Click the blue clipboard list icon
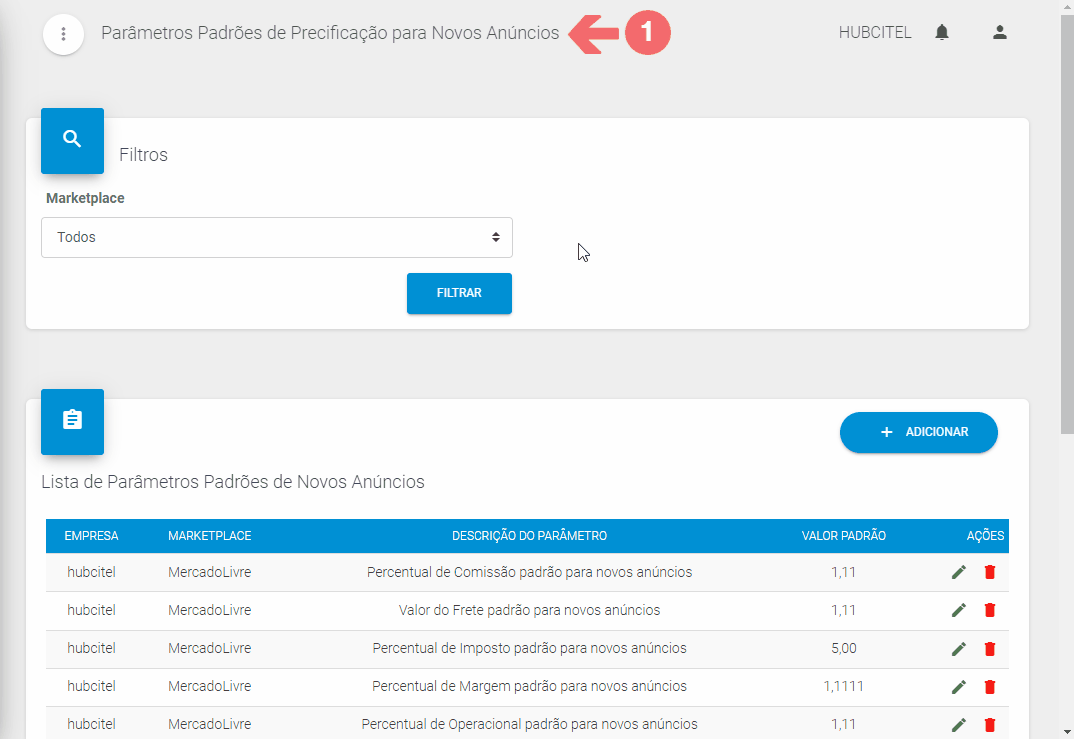The image size is (1074, 739). tap(73, 421)
